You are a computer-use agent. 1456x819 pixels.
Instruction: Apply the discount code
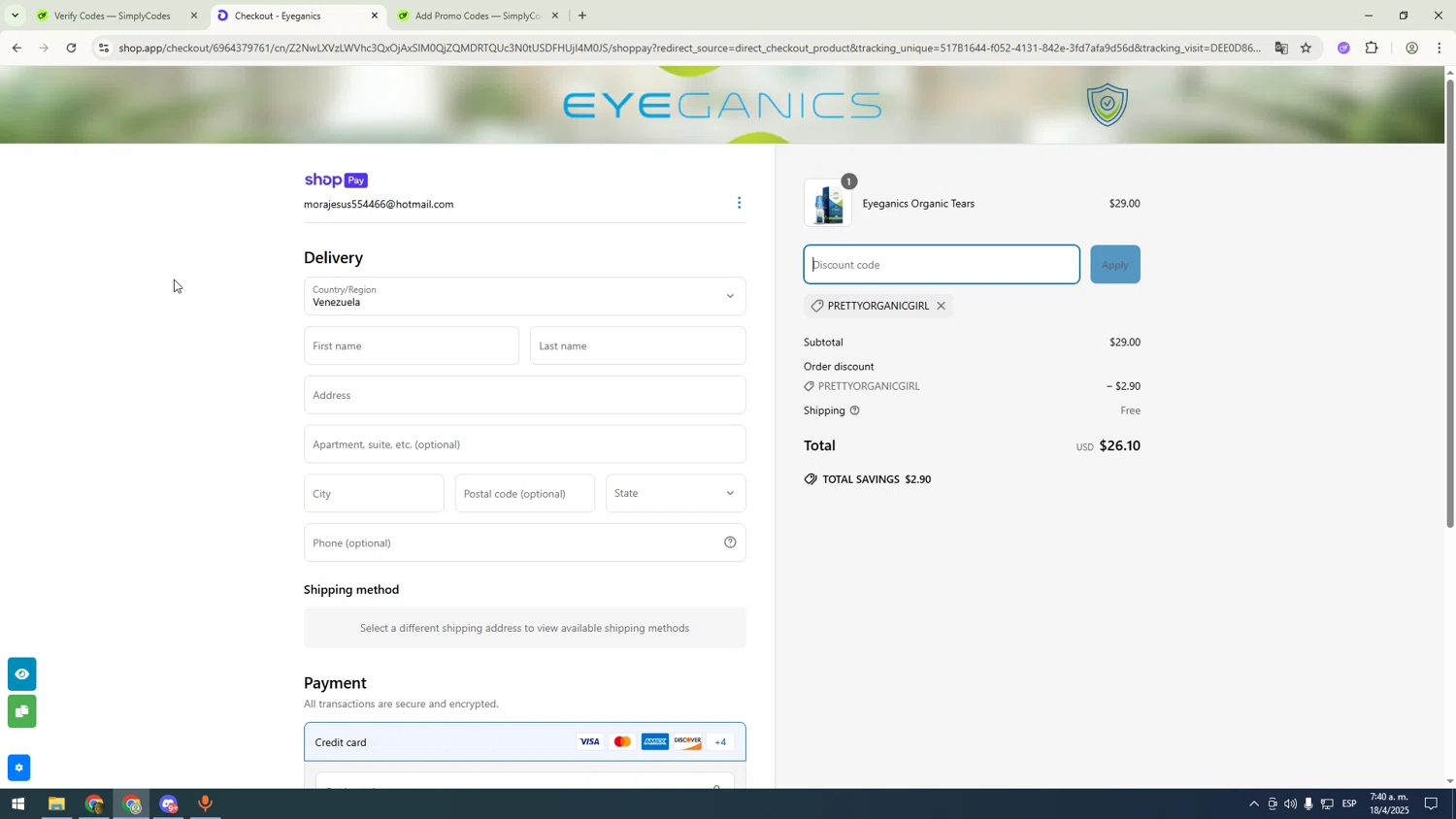[x=1115, y=264]
